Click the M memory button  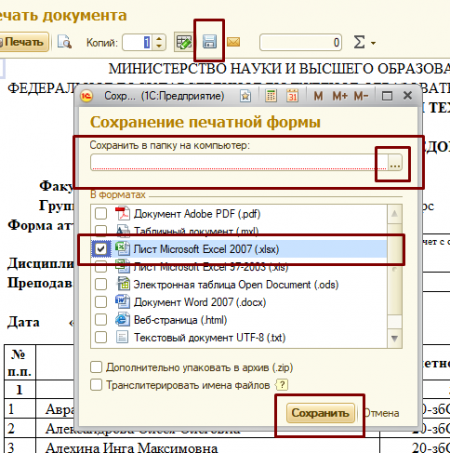click(x=318, y=96)
